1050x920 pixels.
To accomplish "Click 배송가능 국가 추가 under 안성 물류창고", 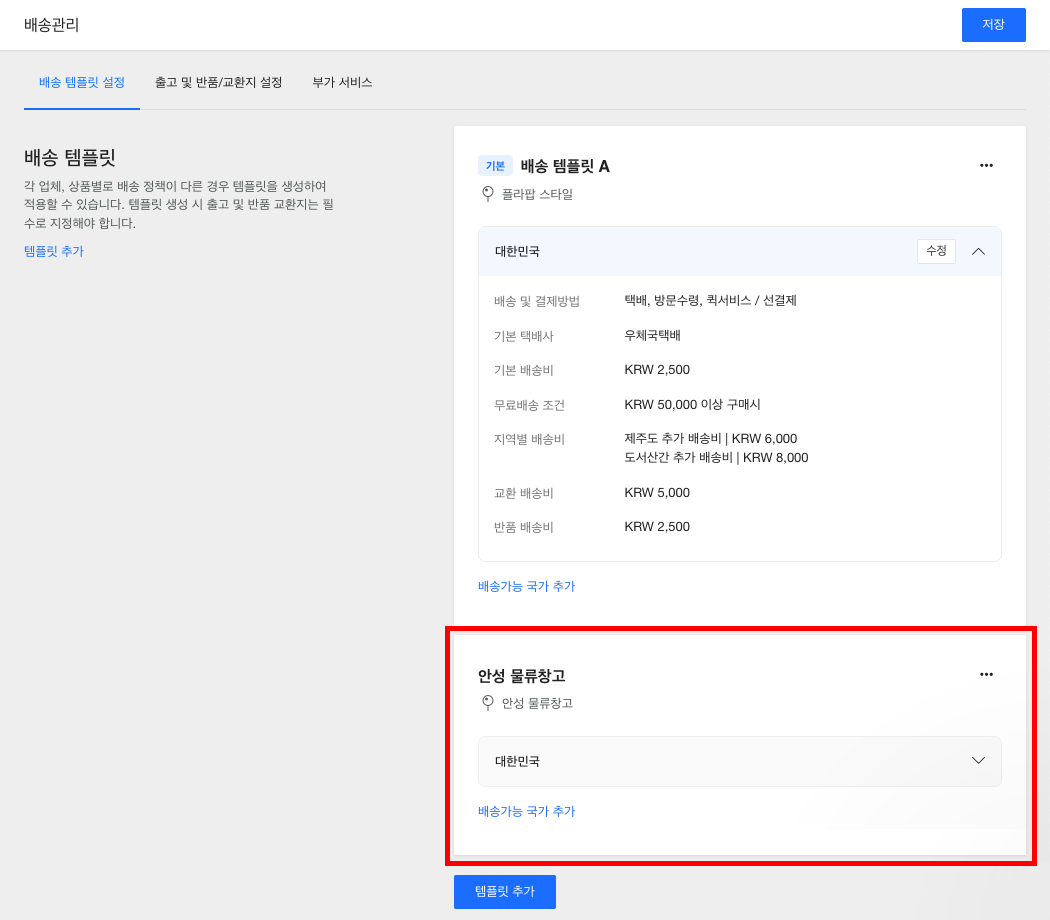I will click(526, 811).
